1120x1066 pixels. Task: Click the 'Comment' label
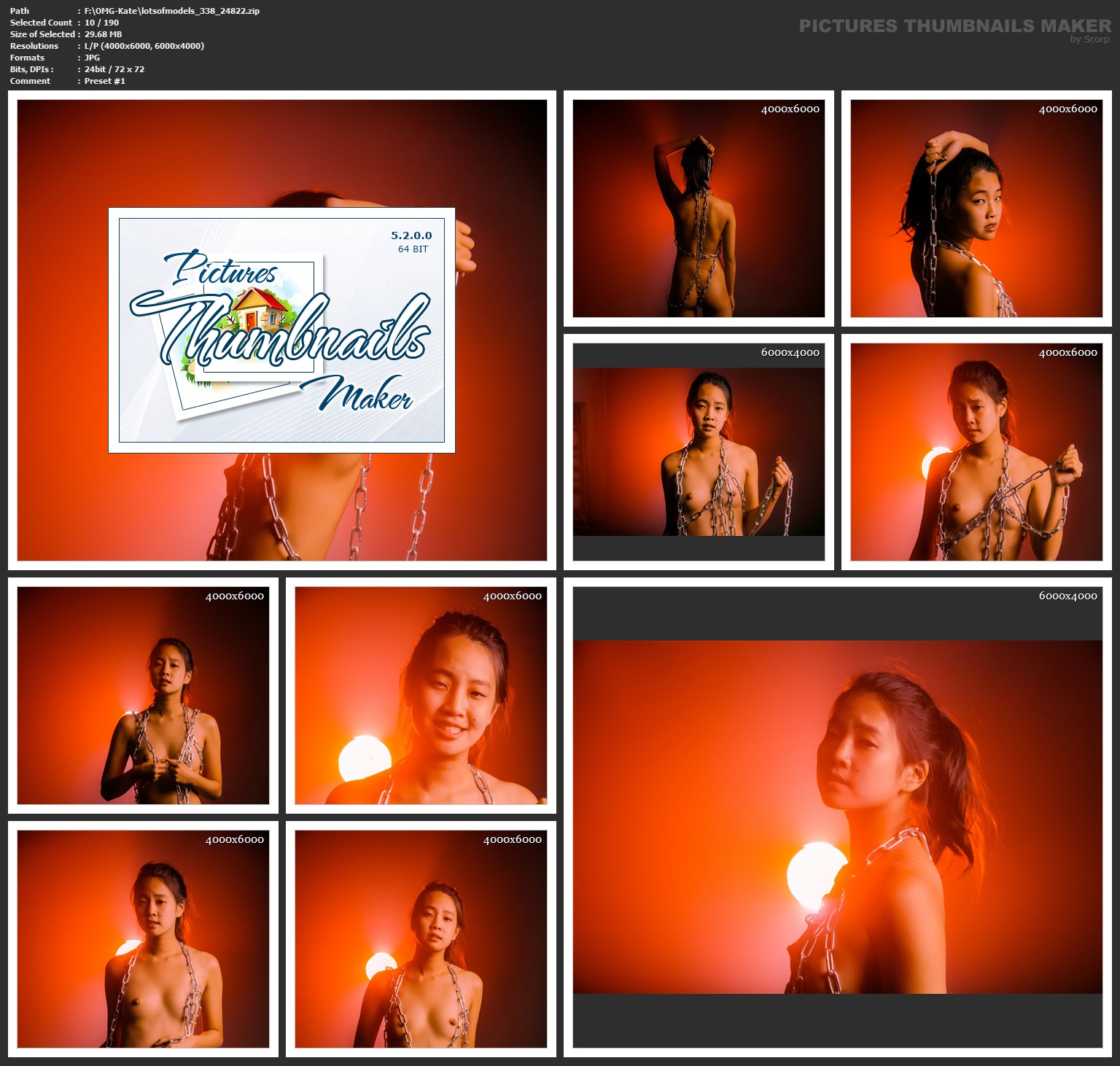pyautogui.click(x=30, y=81)
